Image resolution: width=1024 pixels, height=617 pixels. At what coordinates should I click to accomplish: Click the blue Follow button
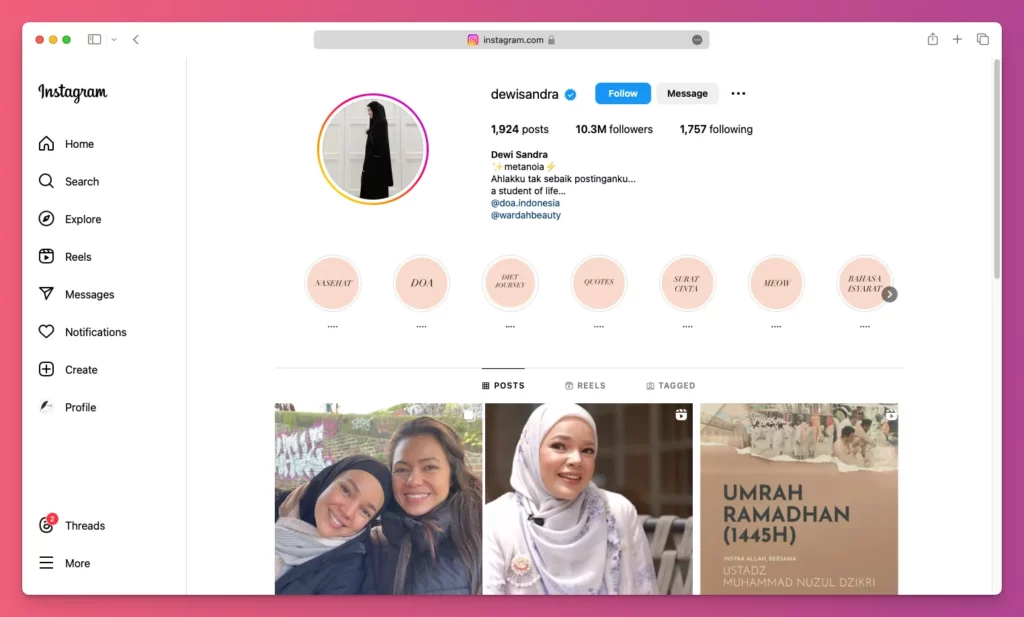coord(622,93)
